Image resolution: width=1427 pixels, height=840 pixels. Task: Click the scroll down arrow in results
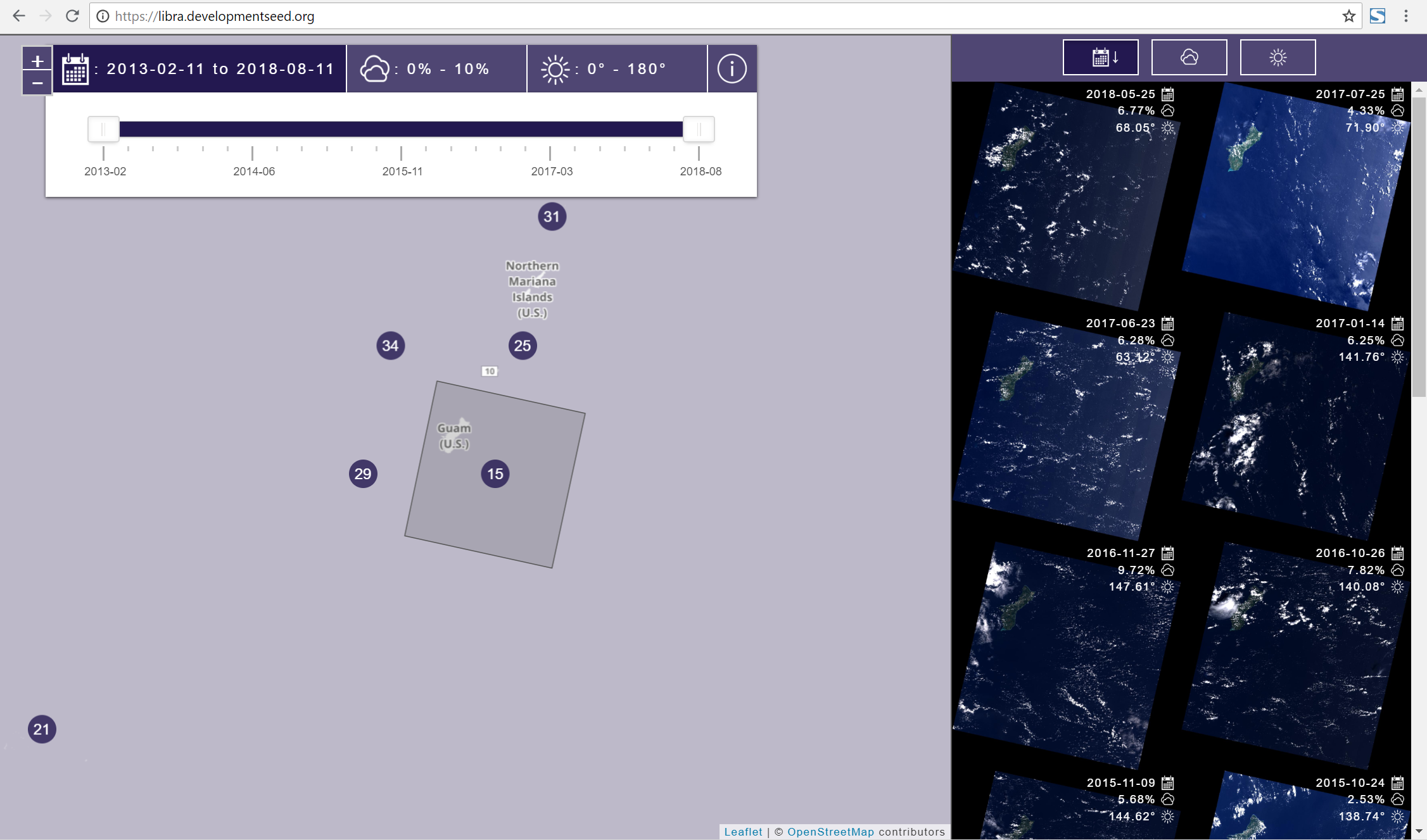[x=1419, y=831]
